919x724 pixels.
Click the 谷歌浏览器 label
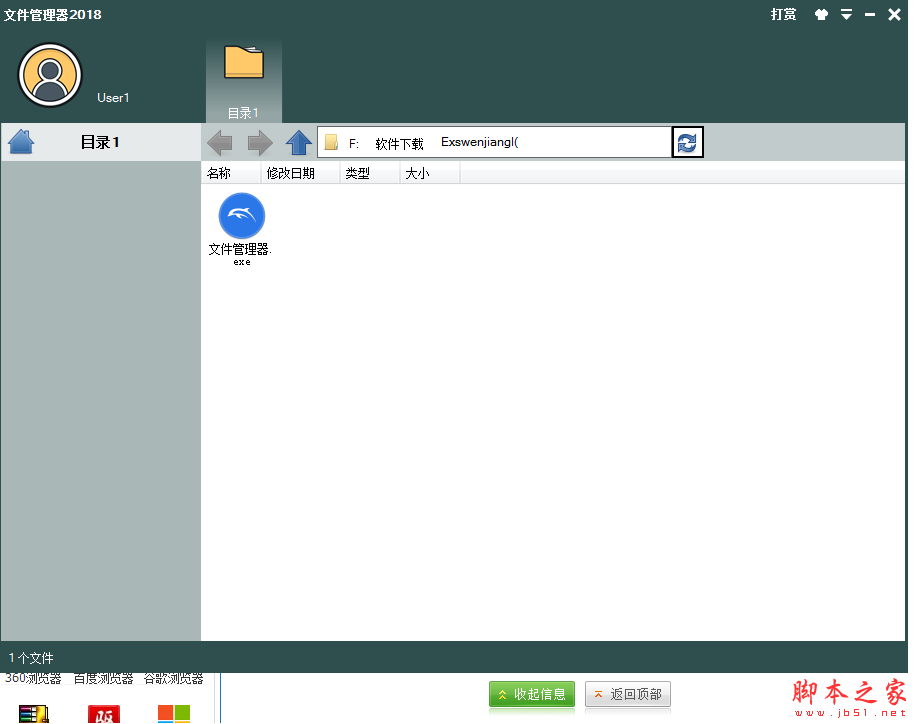point(173,679)
